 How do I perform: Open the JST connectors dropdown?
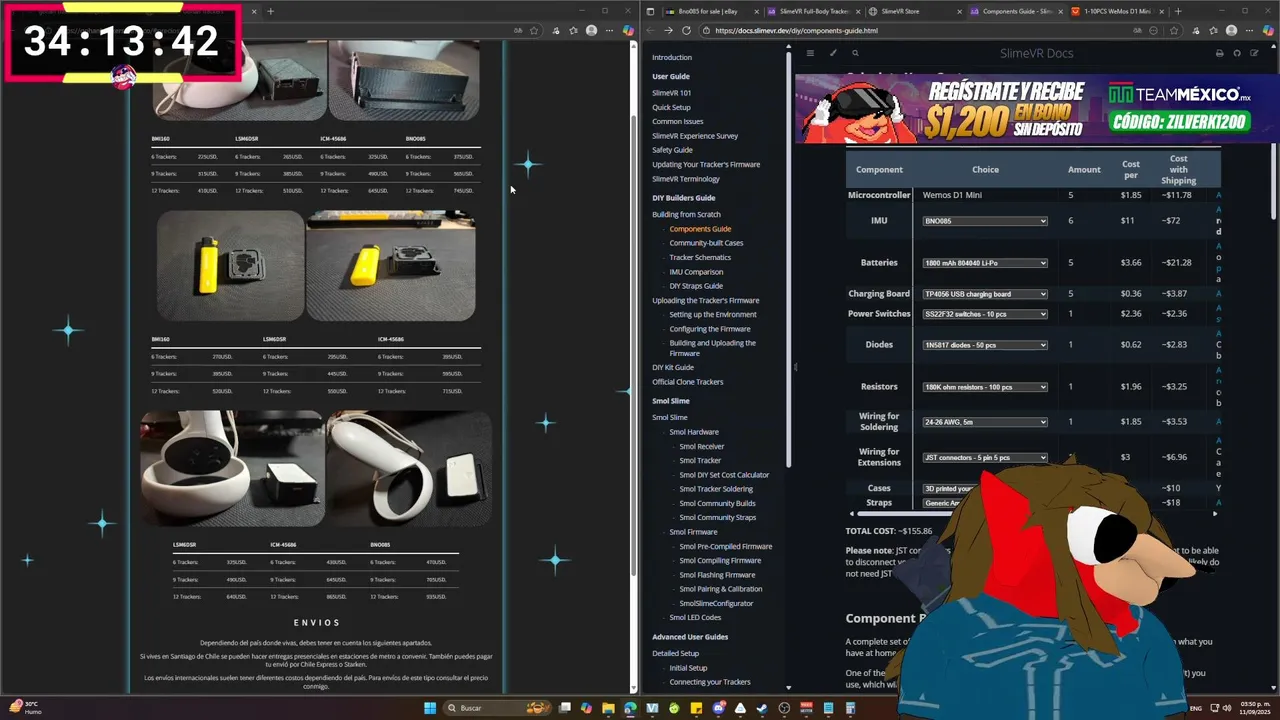[x=985, y=458]
